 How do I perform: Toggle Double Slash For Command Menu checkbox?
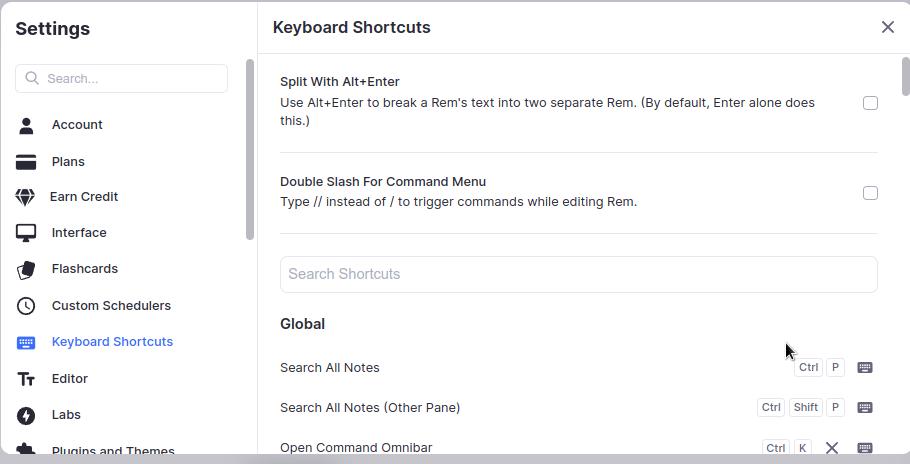coord(870,193)
